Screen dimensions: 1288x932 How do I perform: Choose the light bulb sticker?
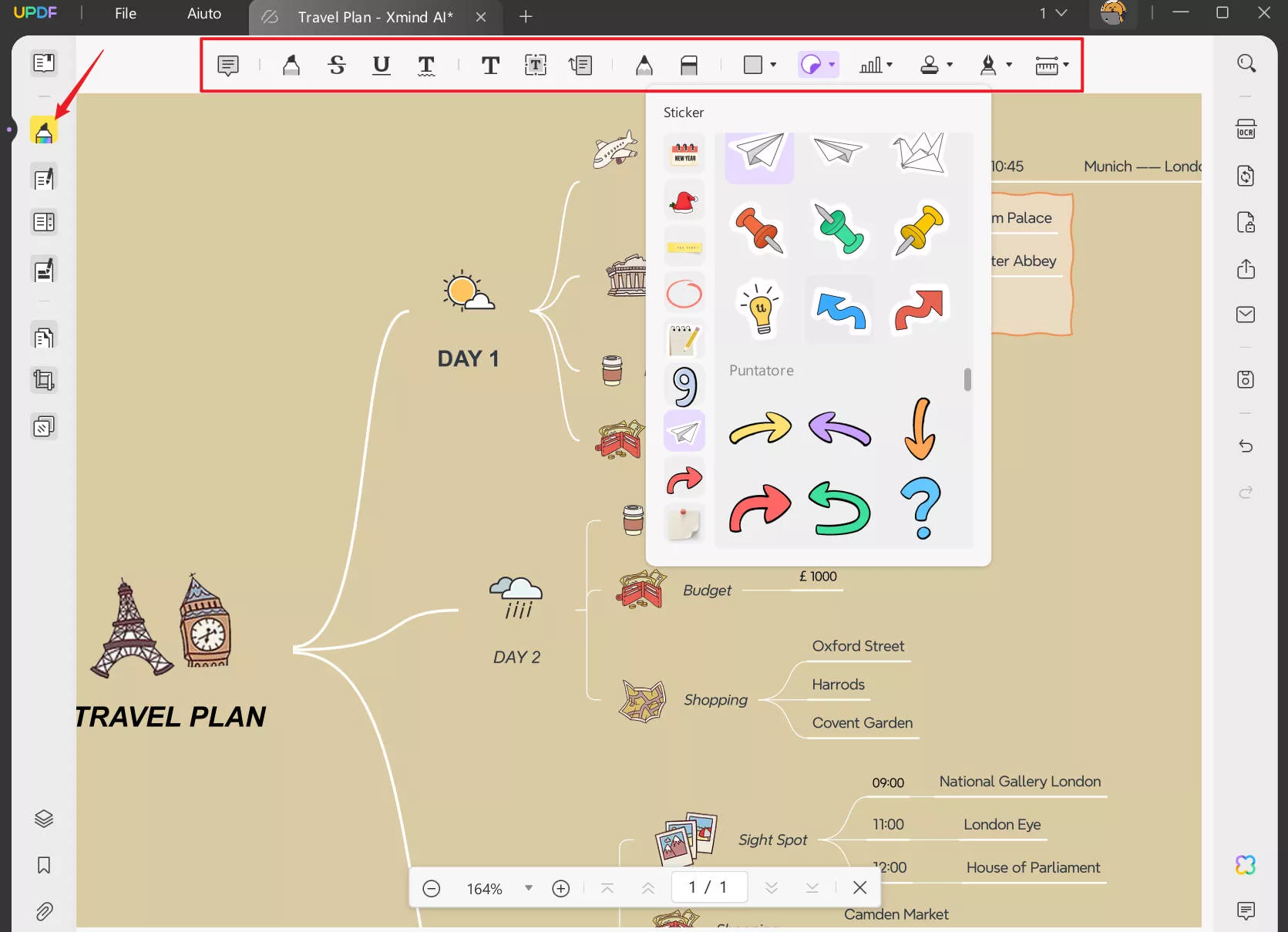[x=760, y=308]
